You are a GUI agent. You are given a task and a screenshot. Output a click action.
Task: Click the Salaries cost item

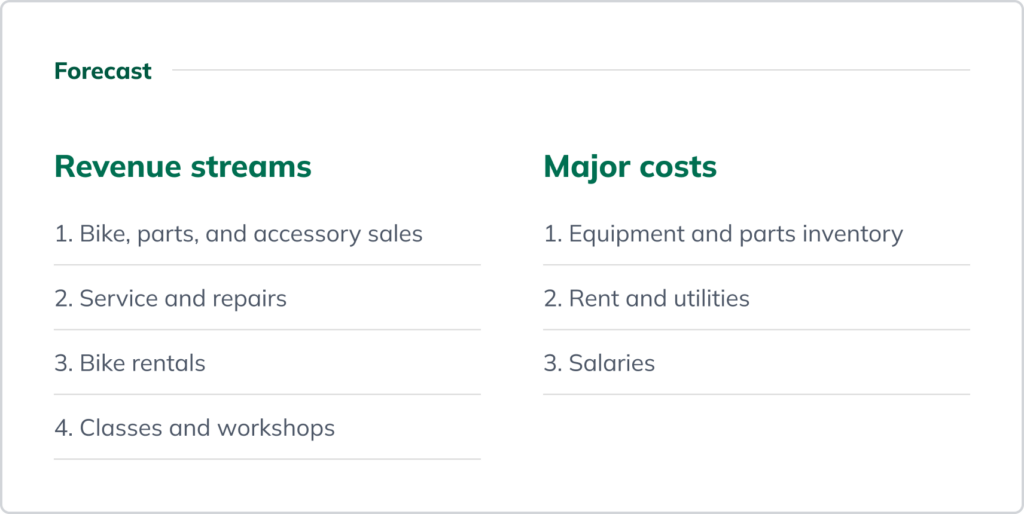pyautogui.click(x=599, y=363)
